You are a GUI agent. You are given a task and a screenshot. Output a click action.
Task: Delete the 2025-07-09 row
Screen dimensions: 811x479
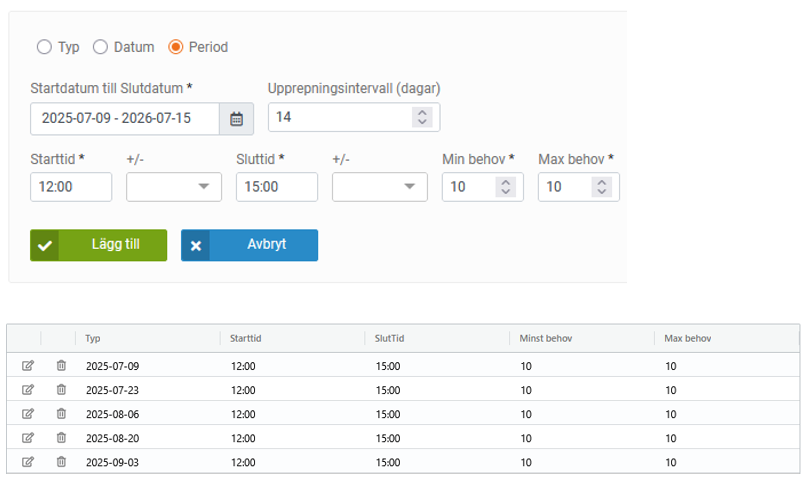tap(61, 366)
